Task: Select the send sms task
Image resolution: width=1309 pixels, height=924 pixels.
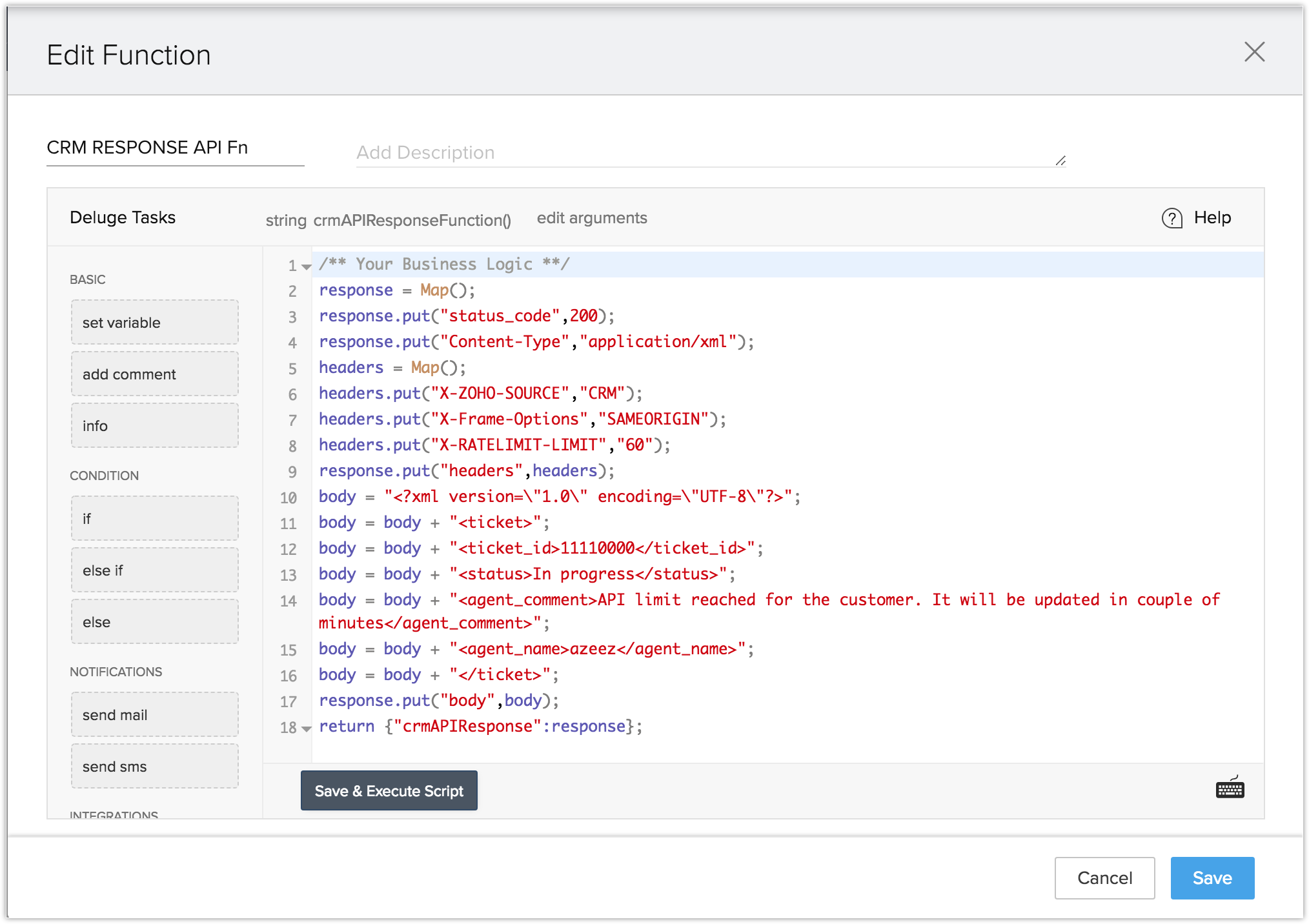Action: [x=155, y=767]
